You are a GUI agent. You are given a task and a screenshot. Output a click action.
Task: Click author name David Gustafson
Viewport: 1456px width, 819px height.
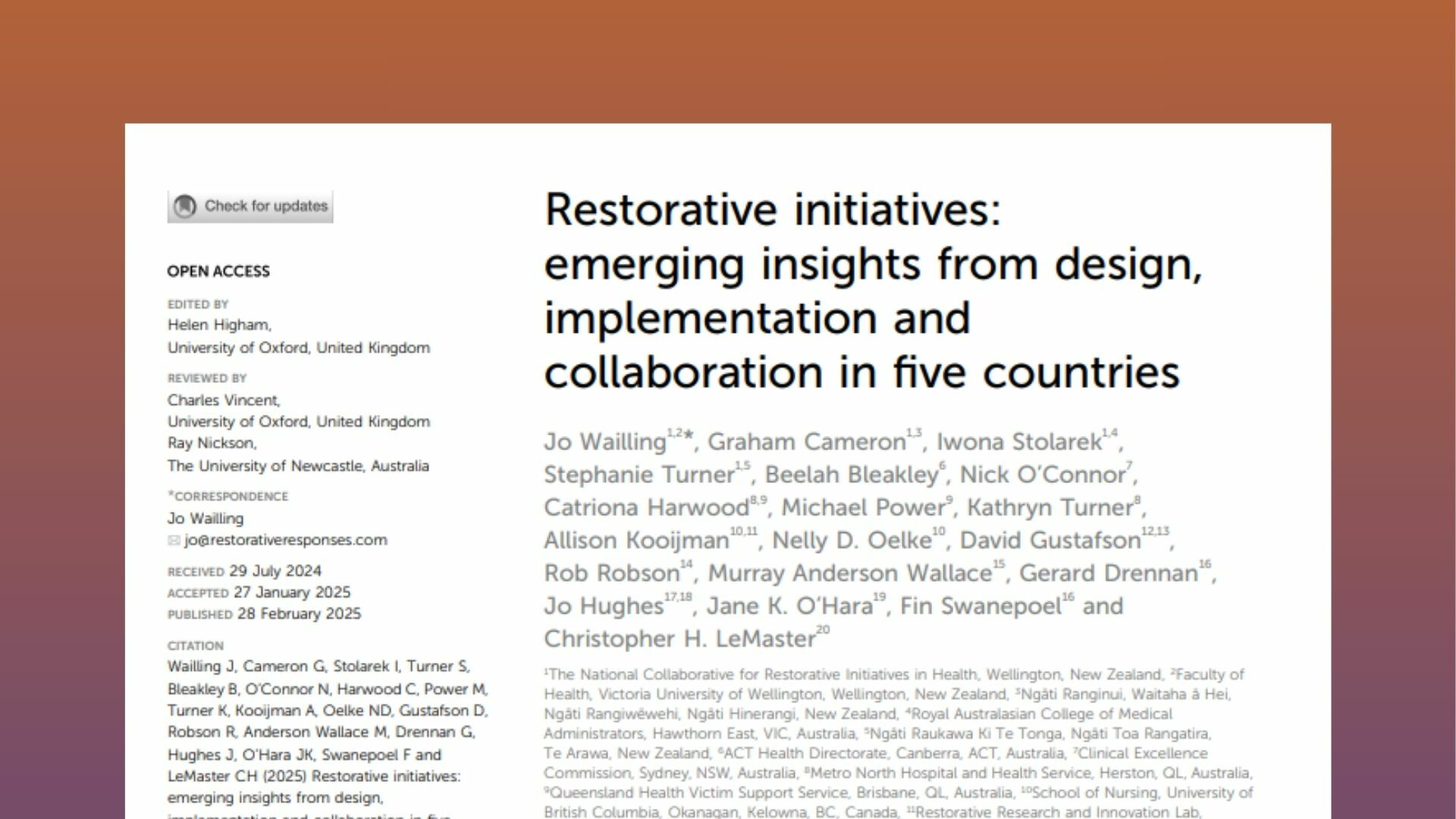(x=1050, y=541)
